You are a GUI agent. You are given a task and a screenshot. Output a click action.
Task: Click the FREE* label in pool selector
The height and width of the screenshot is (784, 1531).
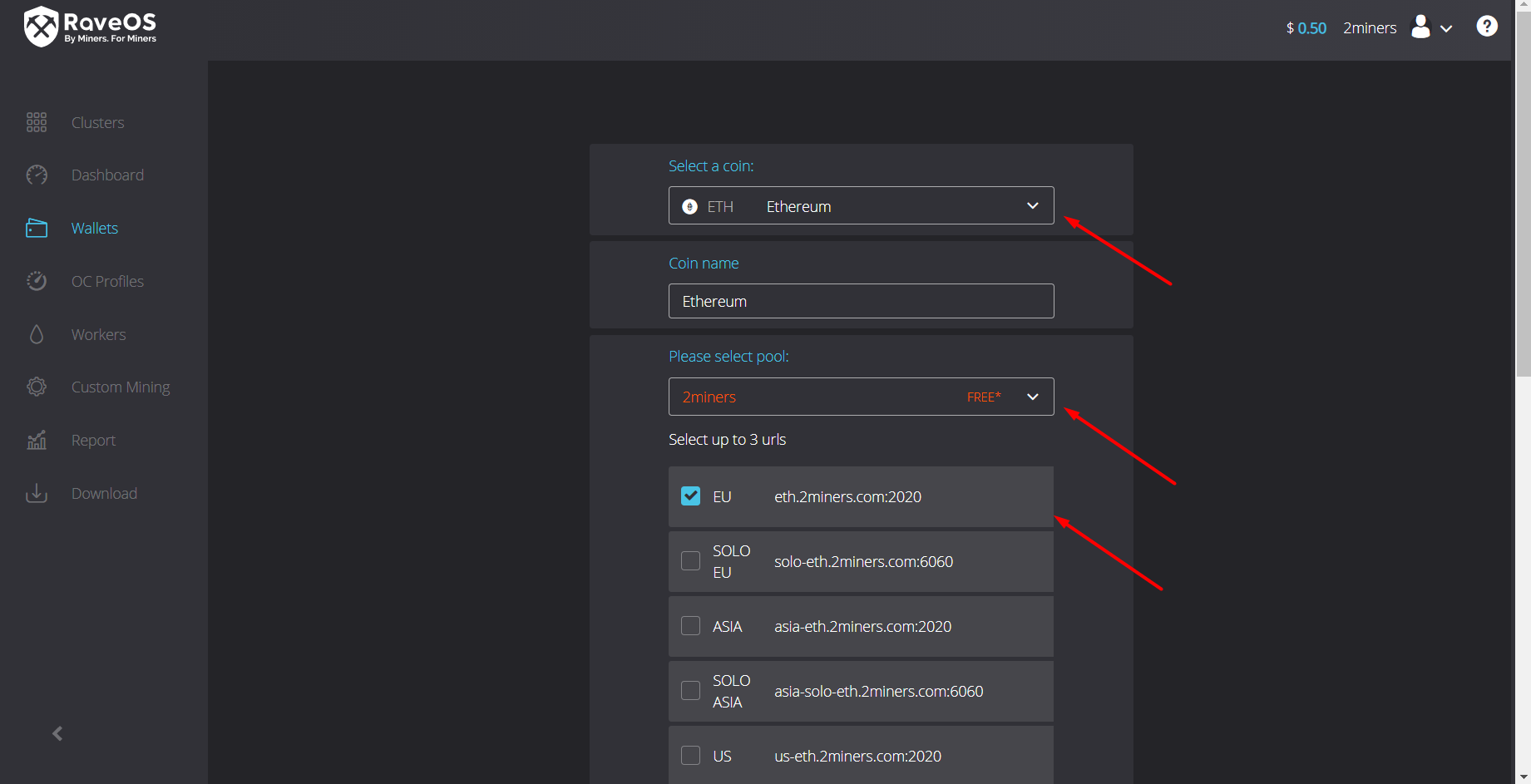[984, 397]
